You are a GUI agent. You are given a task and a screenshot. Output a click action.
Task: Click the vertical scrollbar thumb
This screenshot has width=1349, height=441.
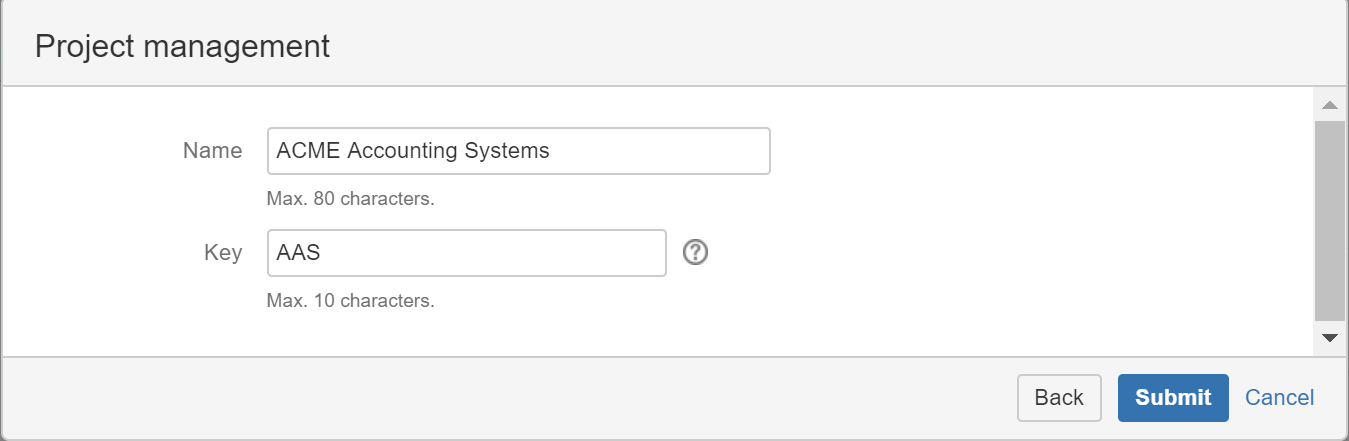point(1329,221)
